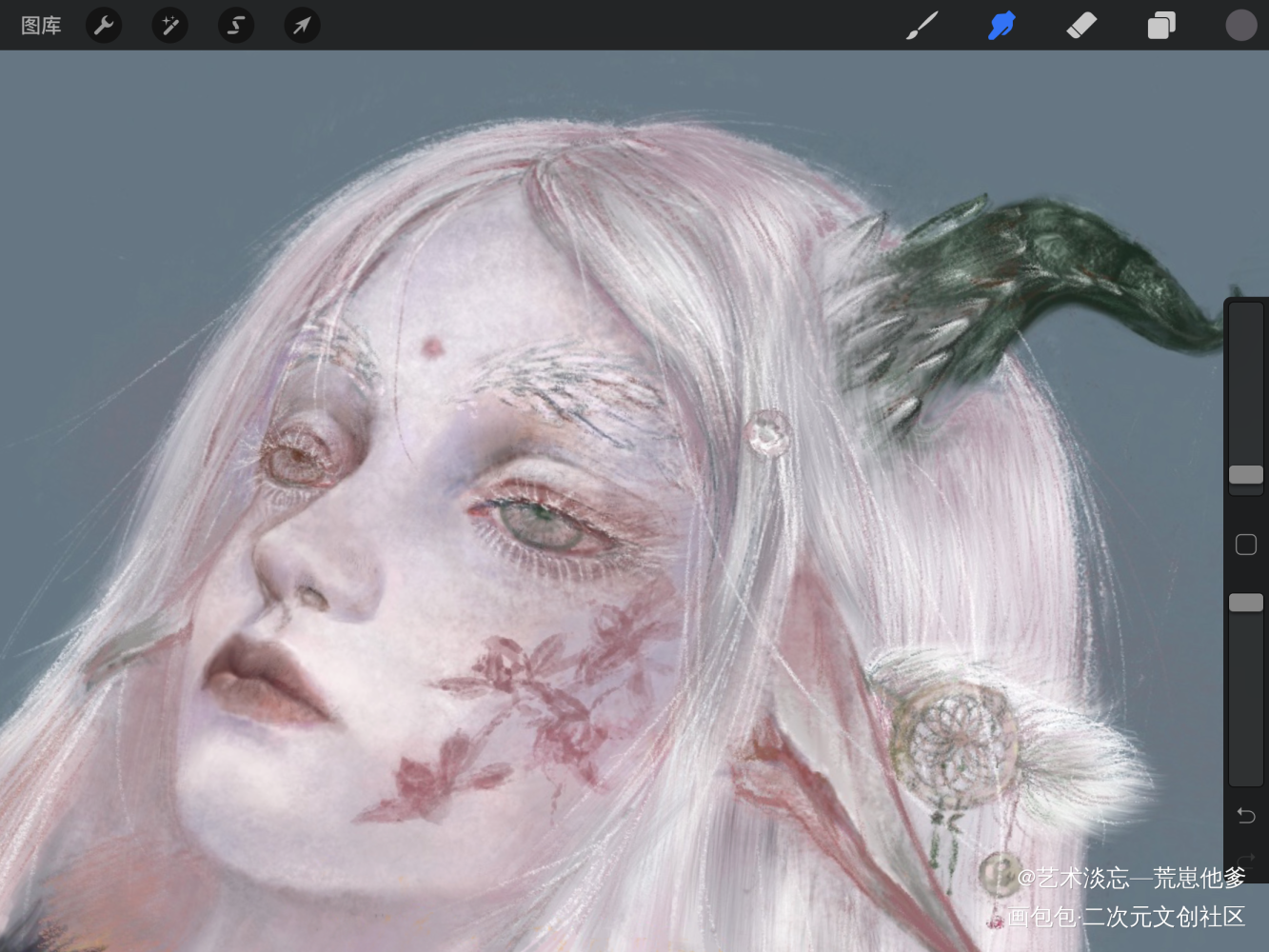This screenshot has width=1269, height=952.
Task: Open the color picker circle
Action: (1241, 26)
